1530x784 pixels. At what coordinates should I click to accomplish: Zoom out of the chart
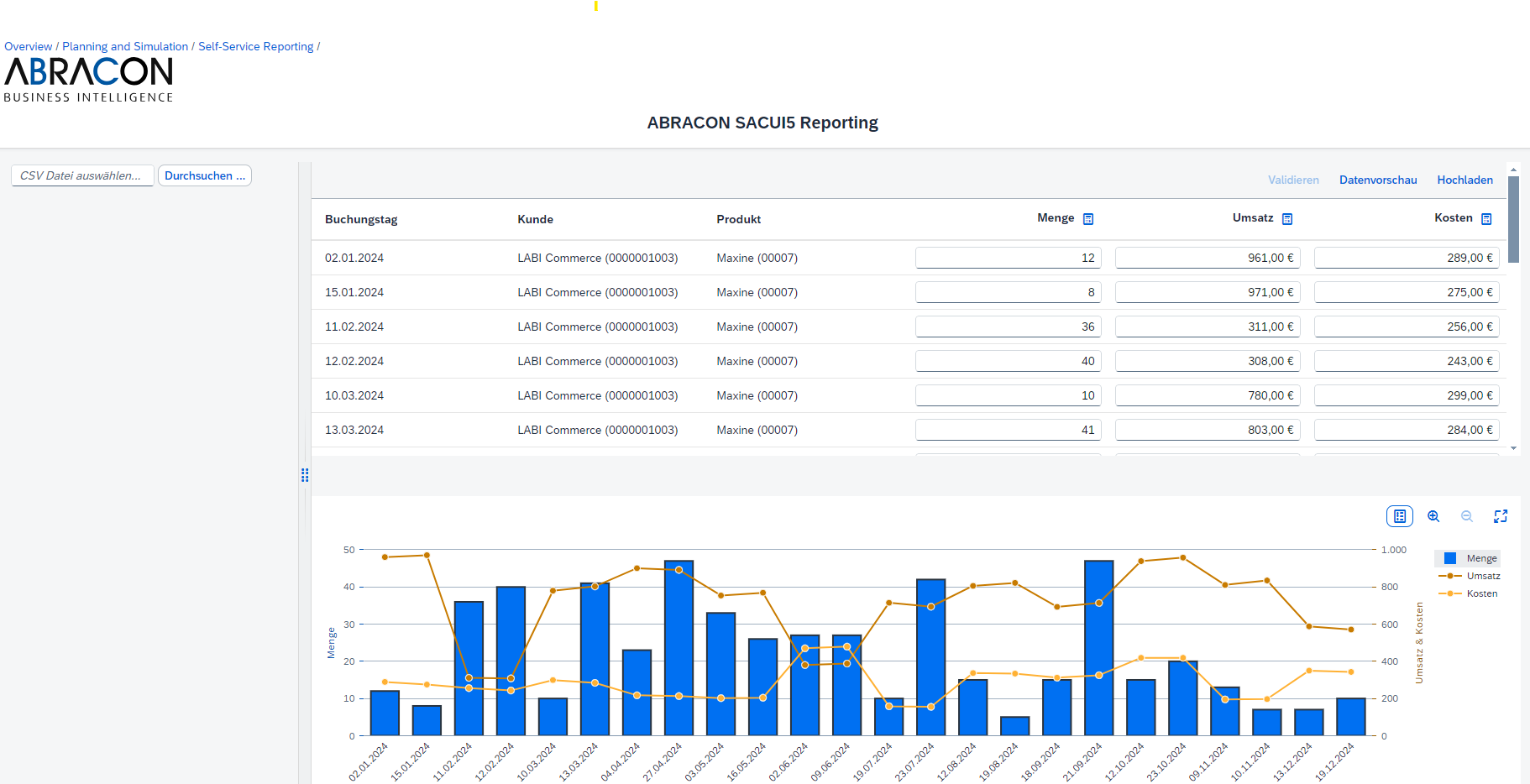point(1467,516)
